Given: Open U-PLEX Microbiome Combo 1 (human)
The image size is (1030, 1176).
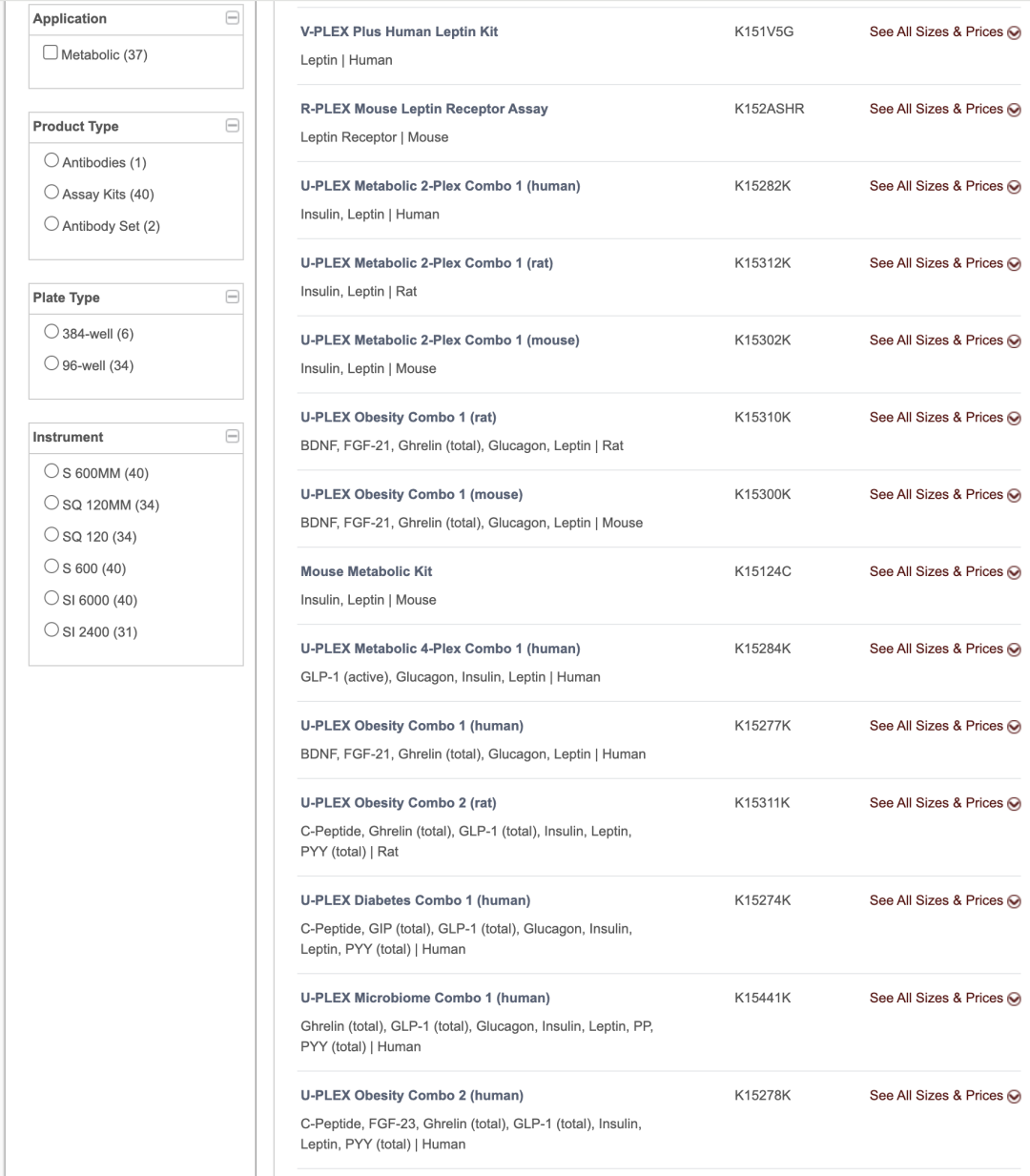Looking at the screenshot, I should pyautogui.click(x=425, y=998).
